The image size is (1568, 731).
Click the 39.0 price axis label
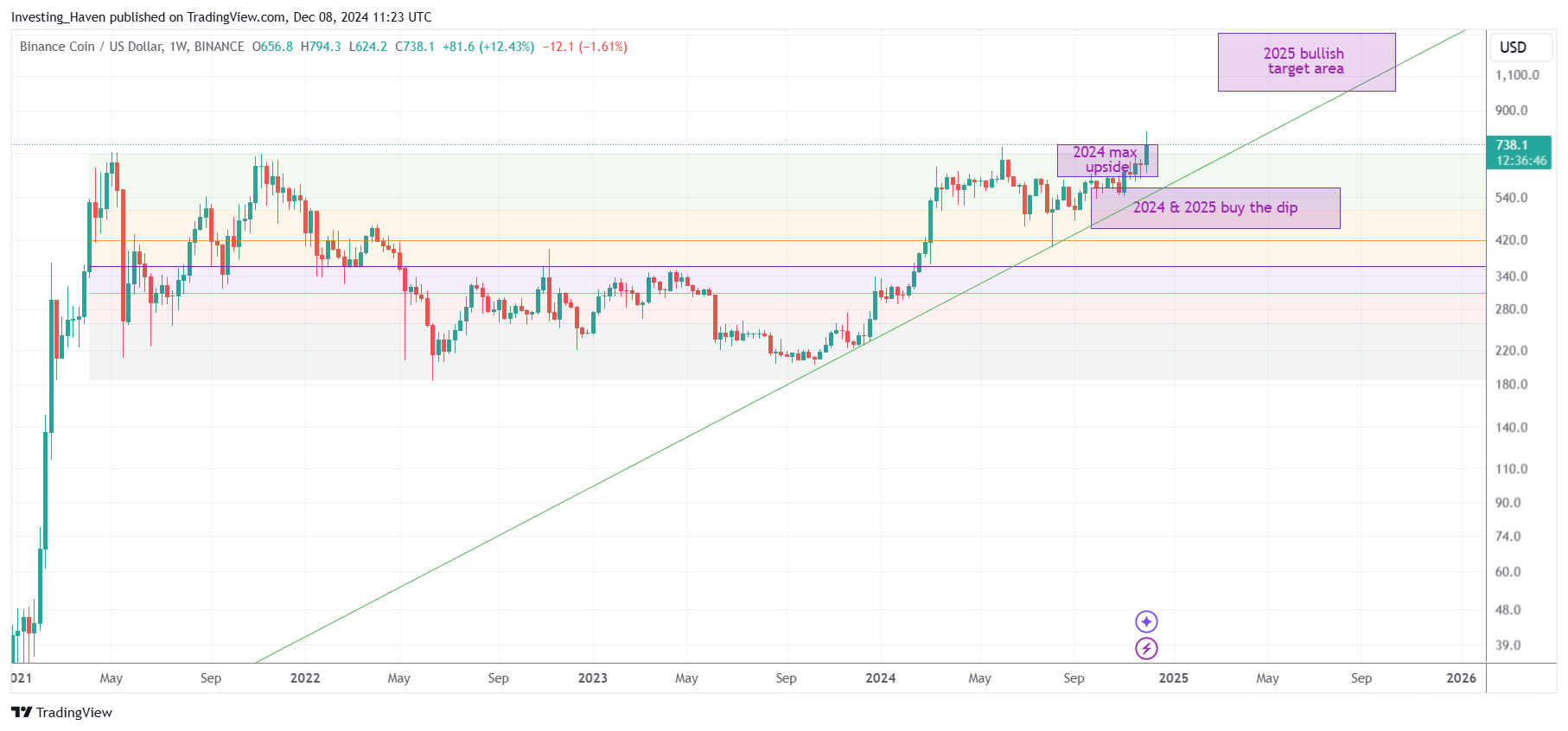pos(1507,645)
